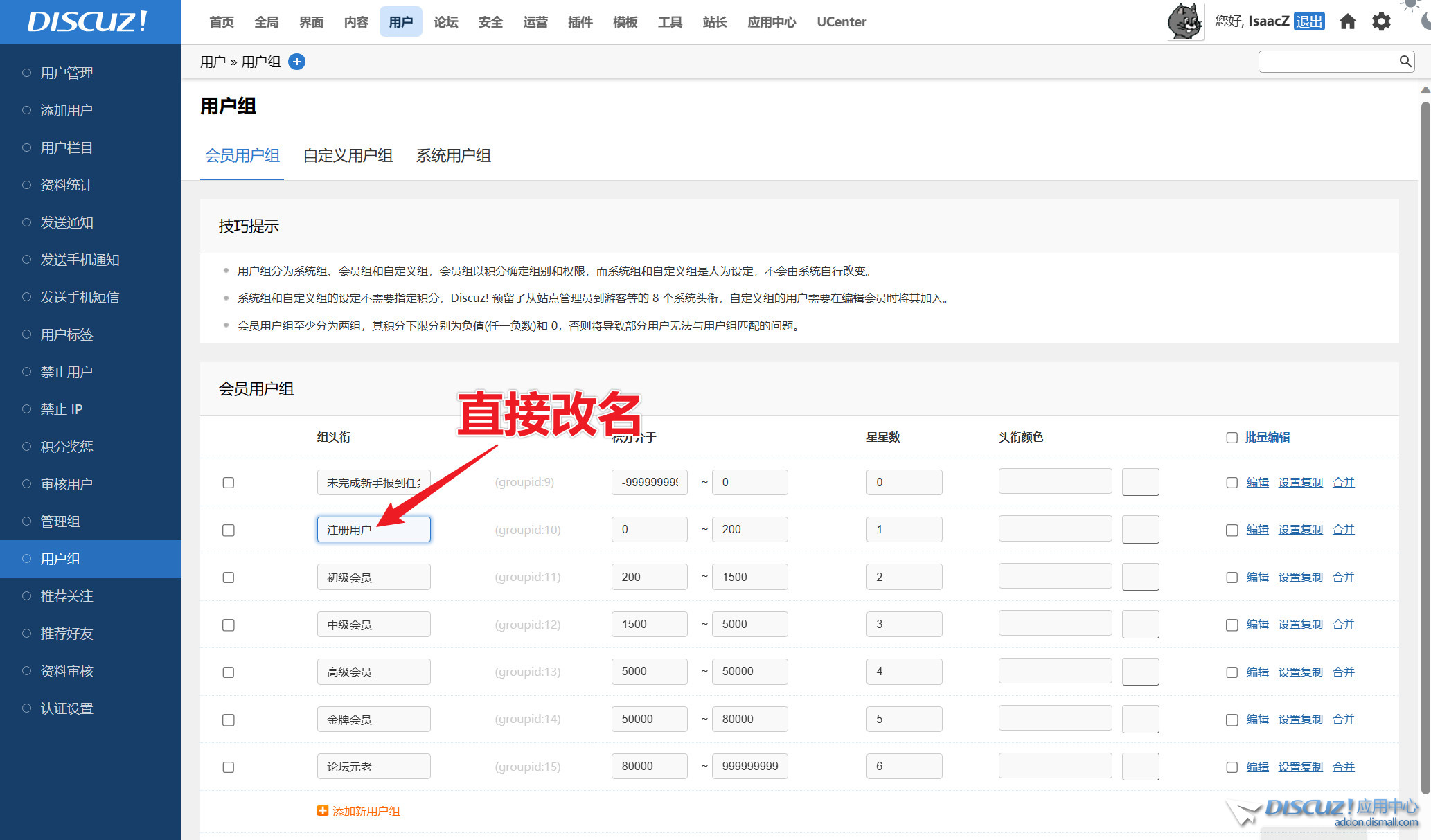Click the plus icon beside the 用户组 breadcrumb
1431x840 pixels.
(x=296, y=62)
